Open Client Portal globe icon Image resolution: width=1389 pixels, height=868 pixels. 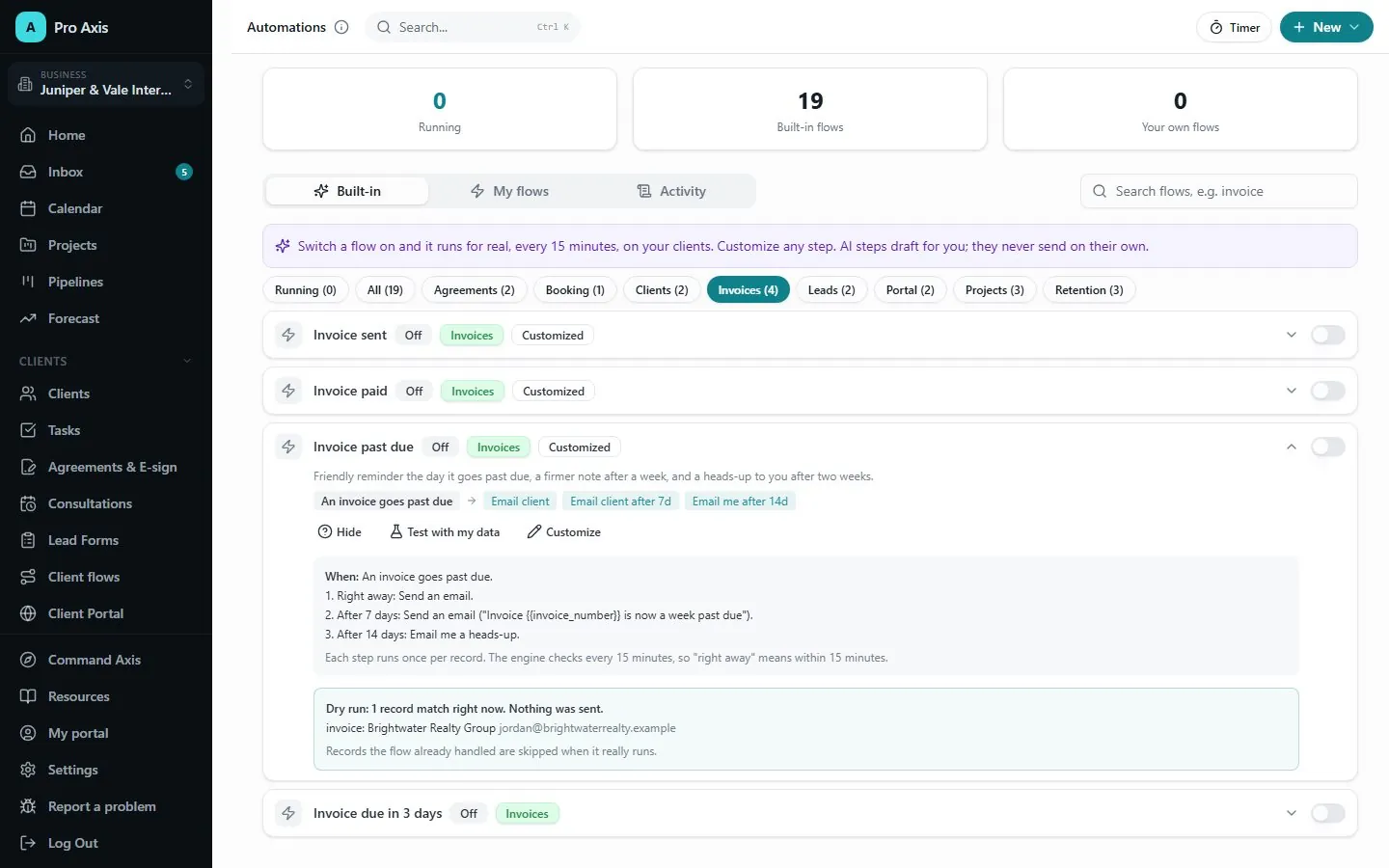click(x=28, y=613)
